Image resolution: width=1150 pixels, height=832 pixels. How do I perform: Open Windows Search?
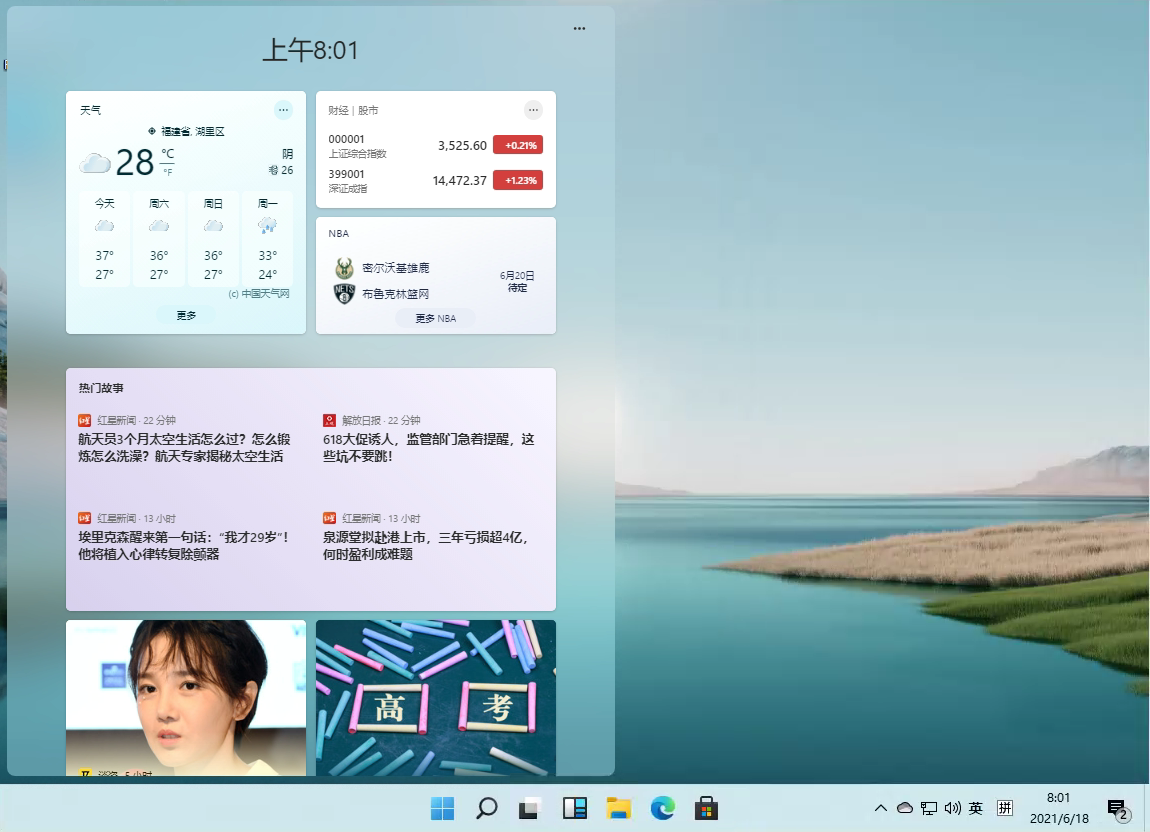point(486,807)
